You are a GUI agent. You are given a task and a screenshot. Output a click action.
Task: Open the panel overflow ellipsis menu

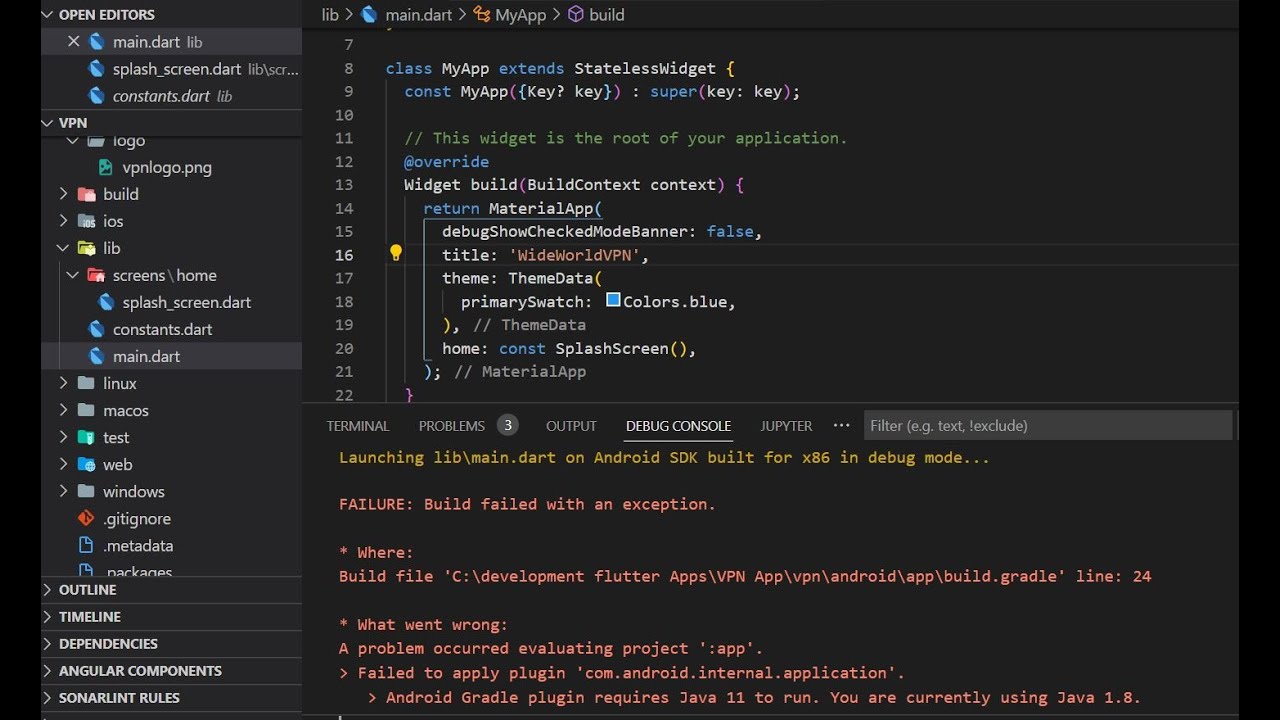(842, 425)
